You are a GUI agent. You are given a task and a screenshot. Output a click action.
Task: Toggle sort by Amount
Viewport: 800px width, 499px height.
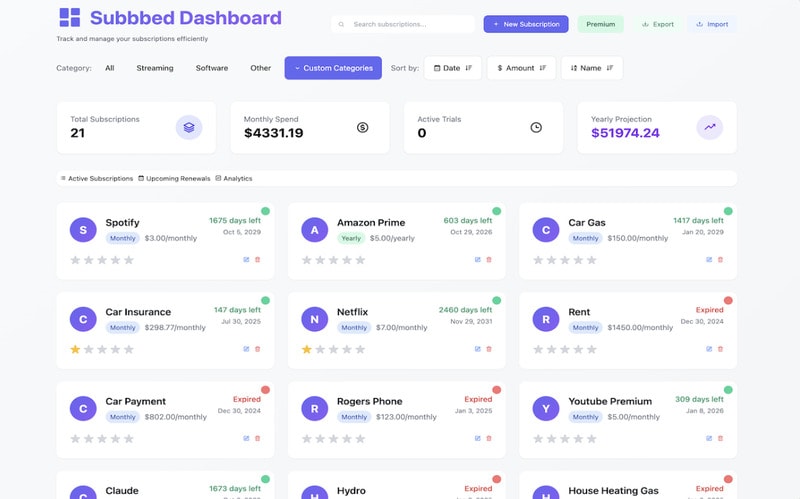pos(521,68)
